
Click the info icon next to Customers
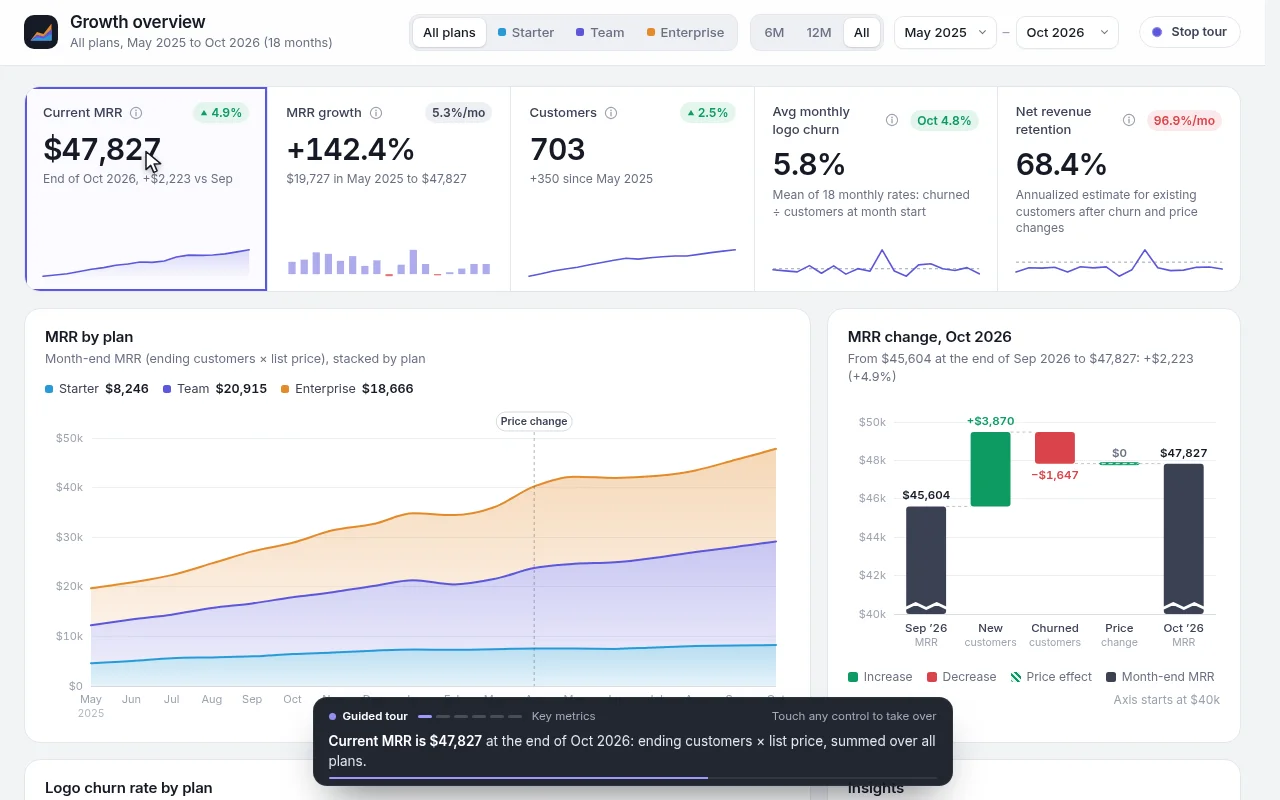click(x=611, y=113)
